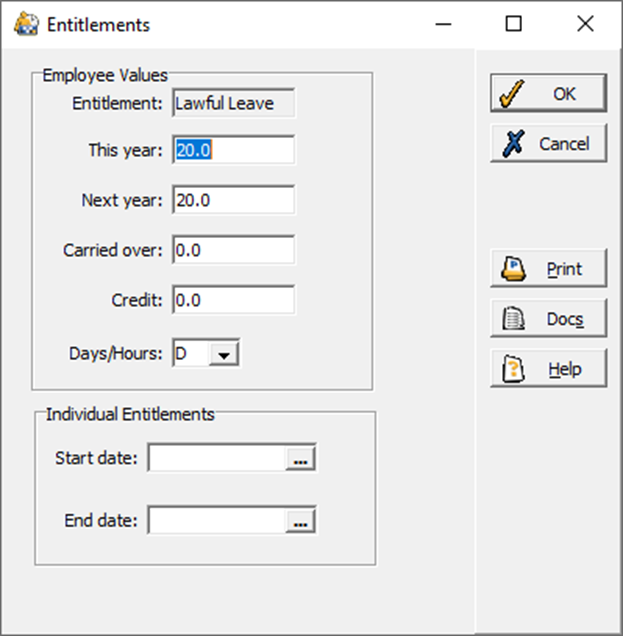The height and width of the screenshot is (636, 623).
Task: Open the End date picker ellipsis button
Action: (300, 520)
